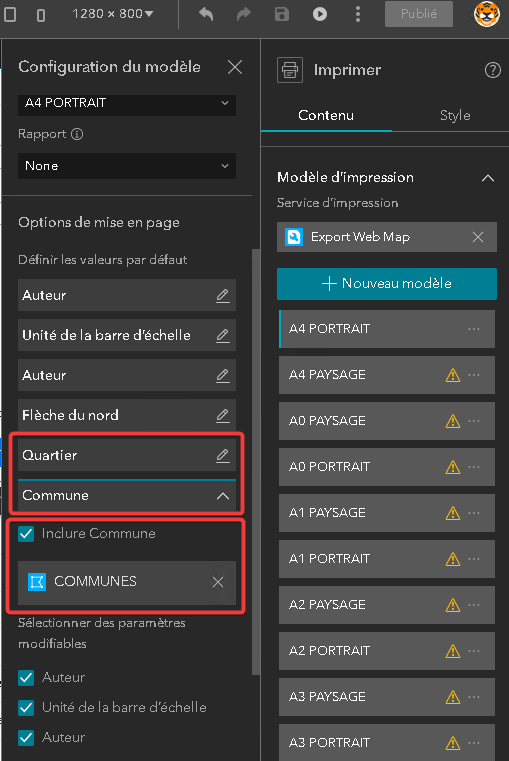Open the Rapport None dropdown
Viewport: 509px width, 761px height.
point(127,166)
